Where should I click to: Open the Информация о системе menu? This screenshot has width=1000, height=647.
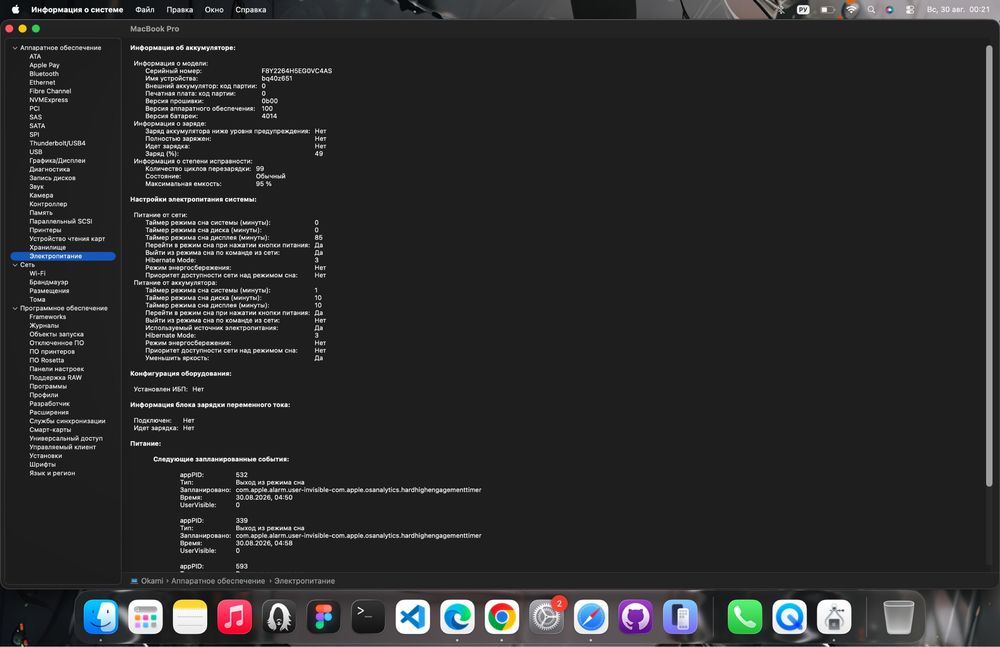pos(77,10)
